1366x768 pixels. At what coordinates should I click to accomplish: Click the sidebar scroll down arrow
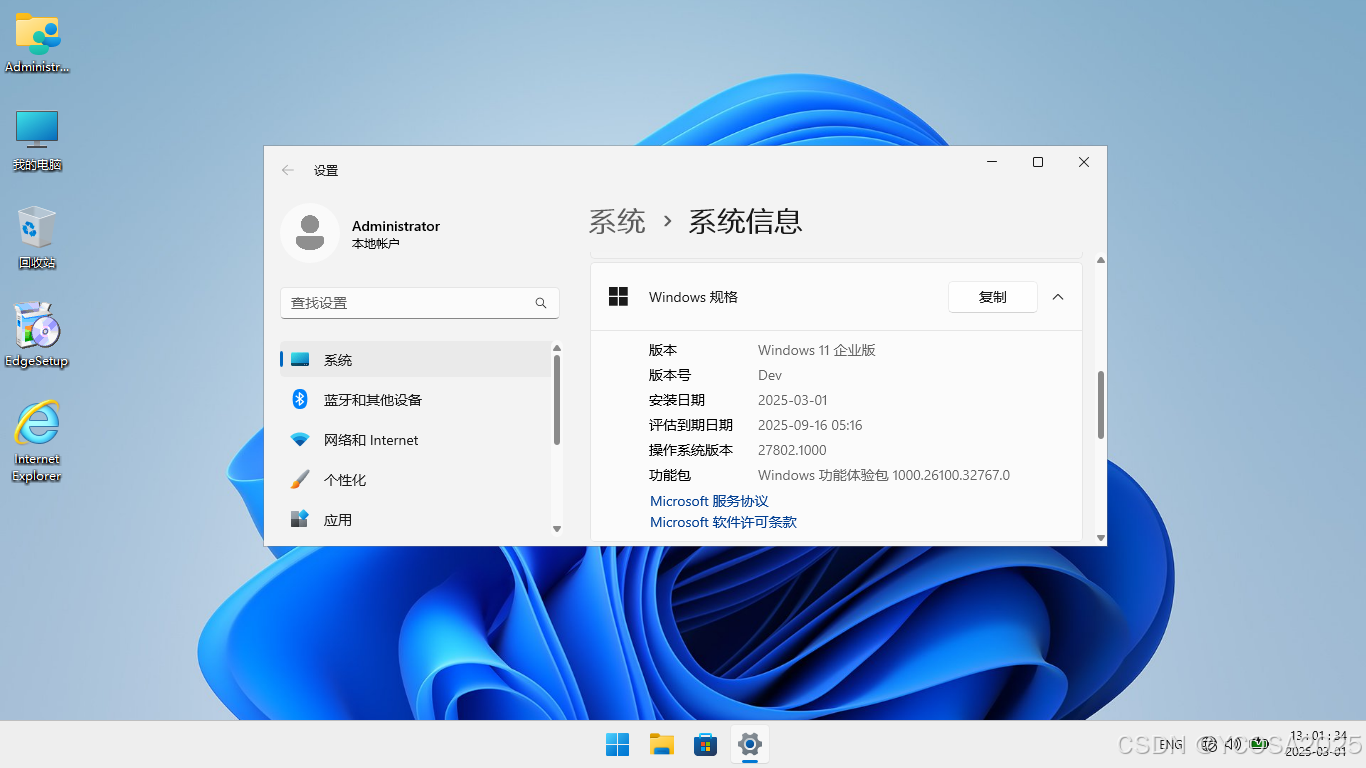557,529
